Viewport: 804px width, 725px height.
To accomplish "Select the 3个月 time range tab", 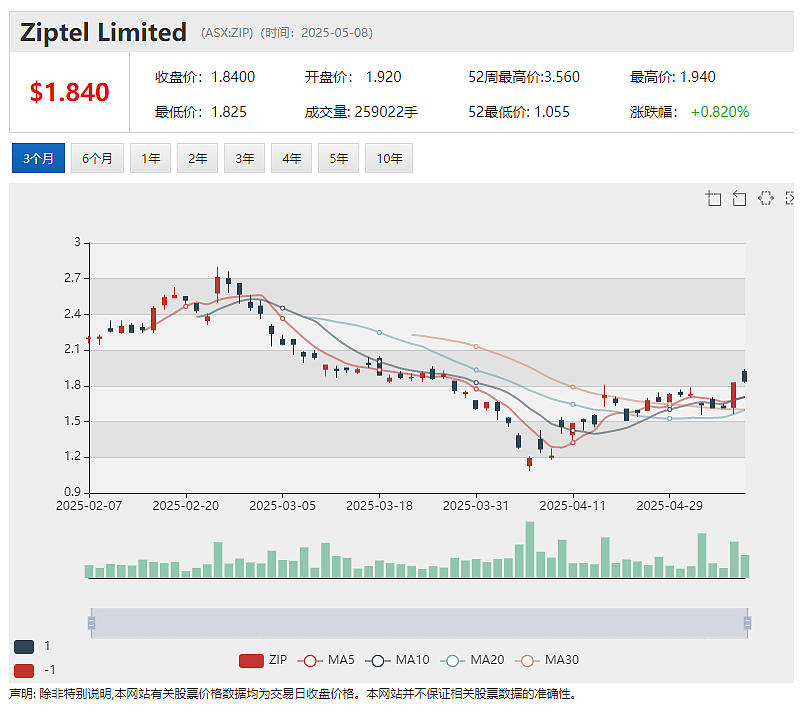I will click(x=38, y=158).
